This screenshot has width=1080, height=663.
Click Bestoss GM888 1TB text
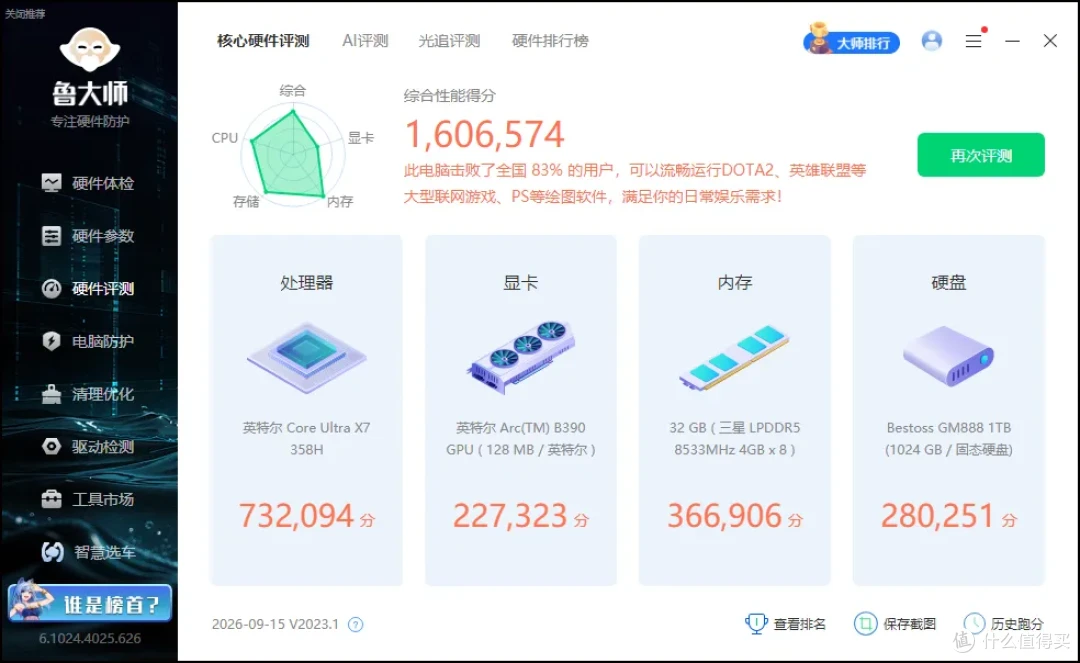948,439
